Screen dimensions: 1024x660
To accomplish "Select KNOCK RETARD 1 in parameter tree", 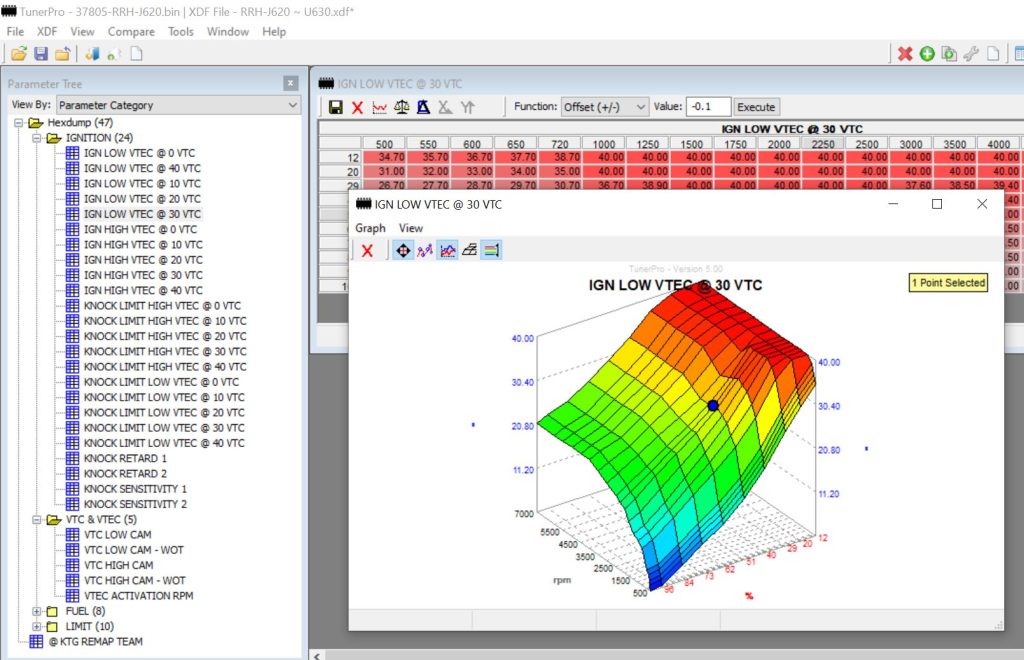I will 126,458.
